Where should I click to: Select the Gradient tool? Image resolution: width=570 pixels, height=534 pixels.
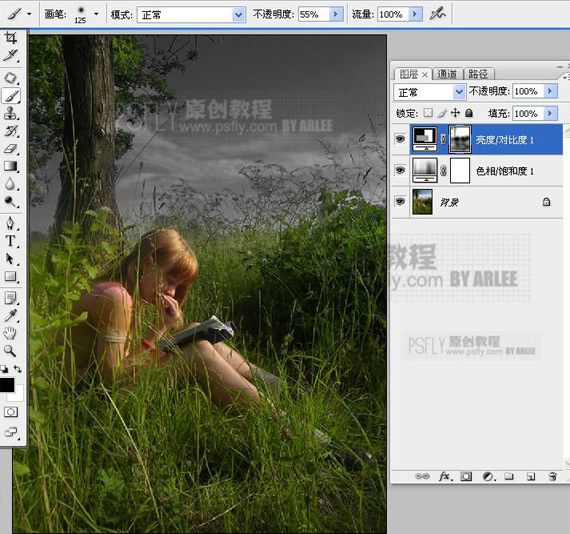11,166
